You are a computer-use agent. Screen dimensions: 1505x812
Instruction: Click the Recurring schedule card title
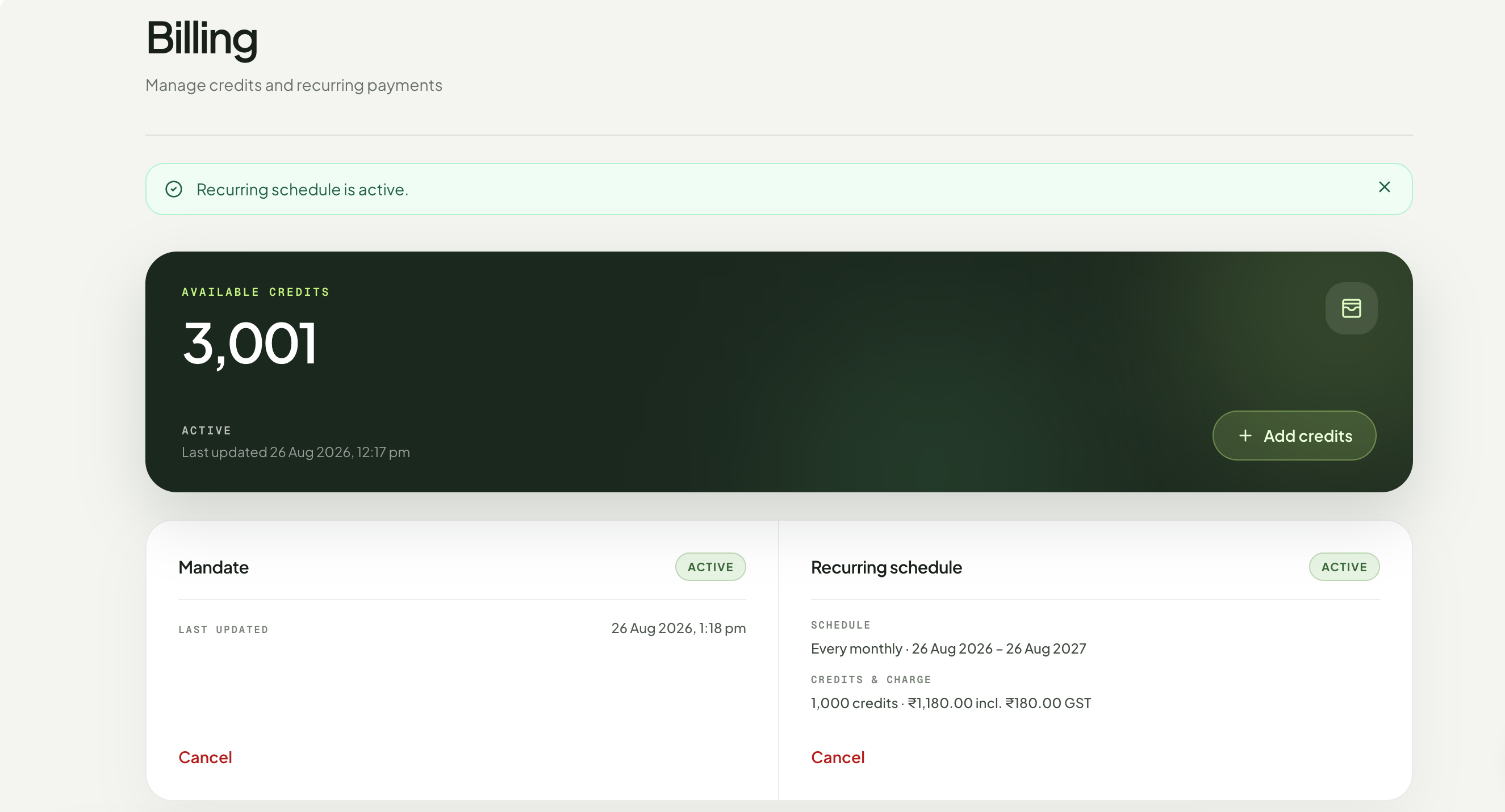(887, 567)
